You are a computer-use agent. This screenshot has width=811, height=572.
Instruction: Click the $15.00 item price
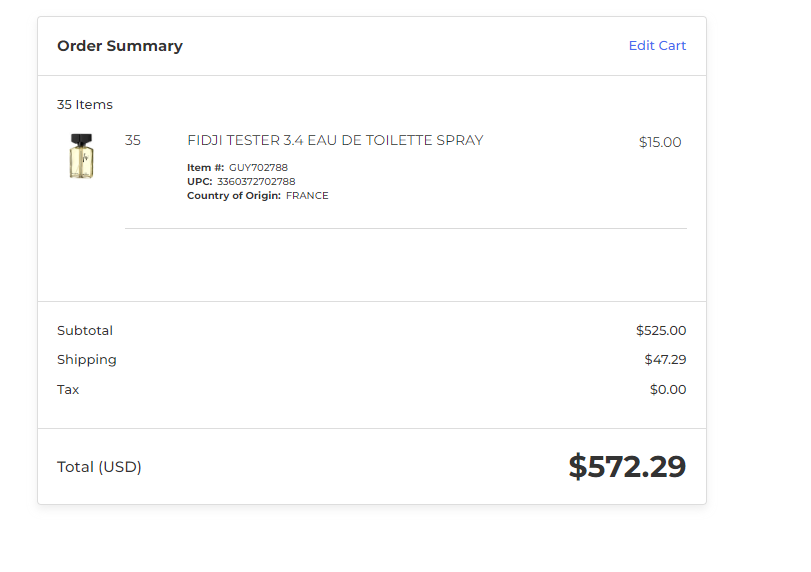(660, 142)
